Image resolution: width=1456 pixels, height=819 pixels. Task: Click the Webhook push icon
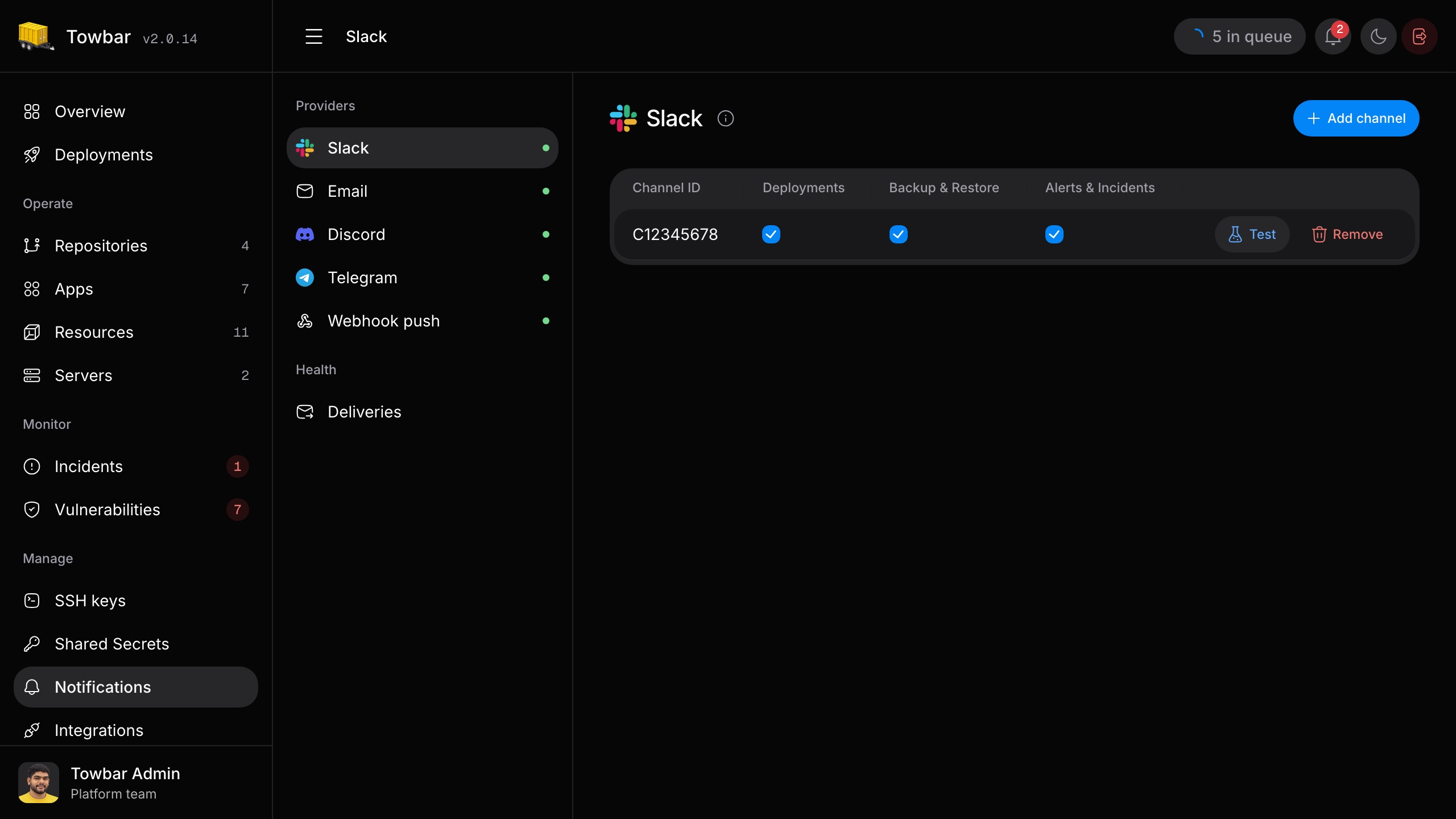(x=305, y=321)
